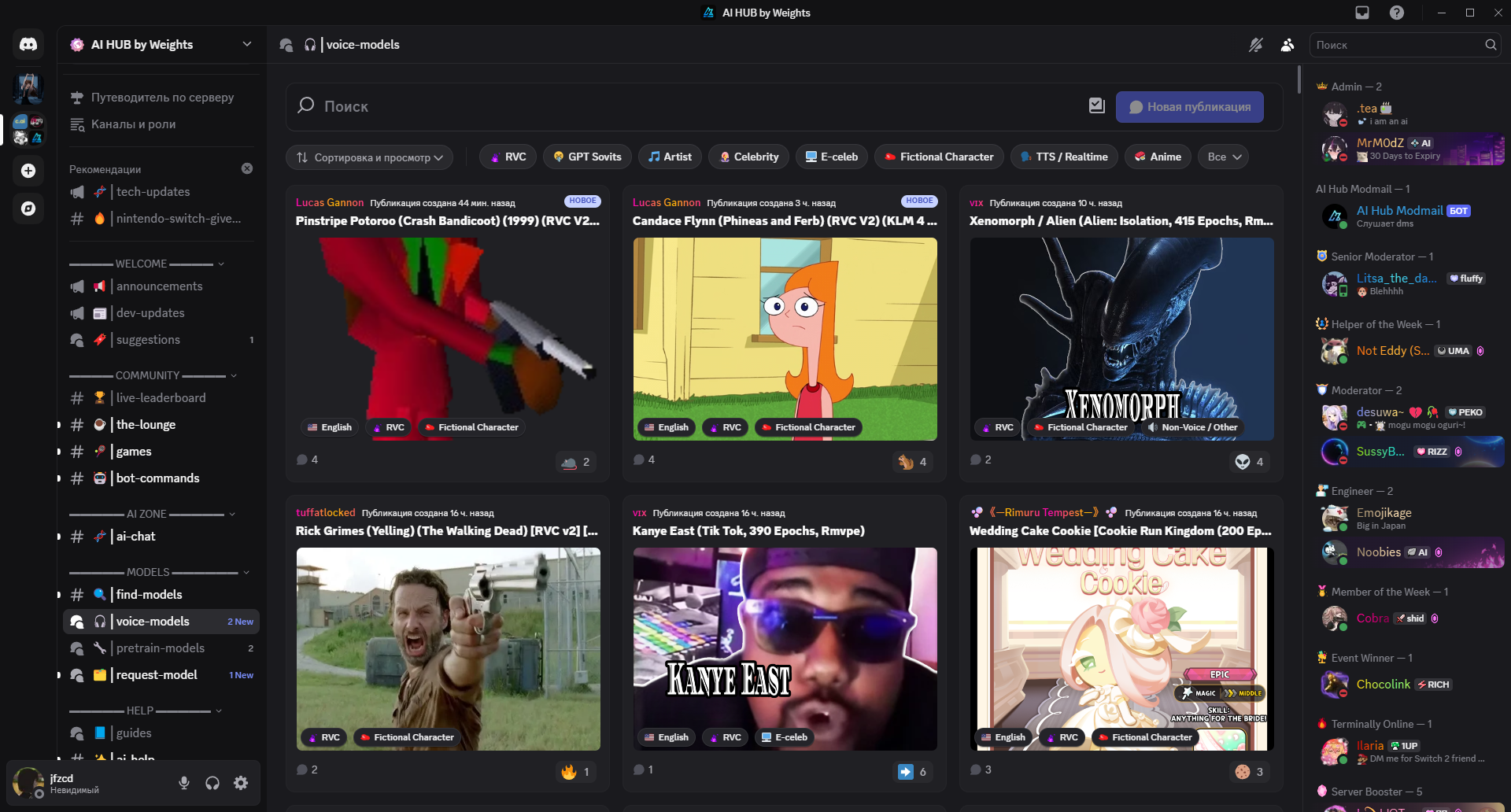Collapse the COMMUNITY category
The width and height of the screenshot is (1511, 812).
click(x=153, y=375)
